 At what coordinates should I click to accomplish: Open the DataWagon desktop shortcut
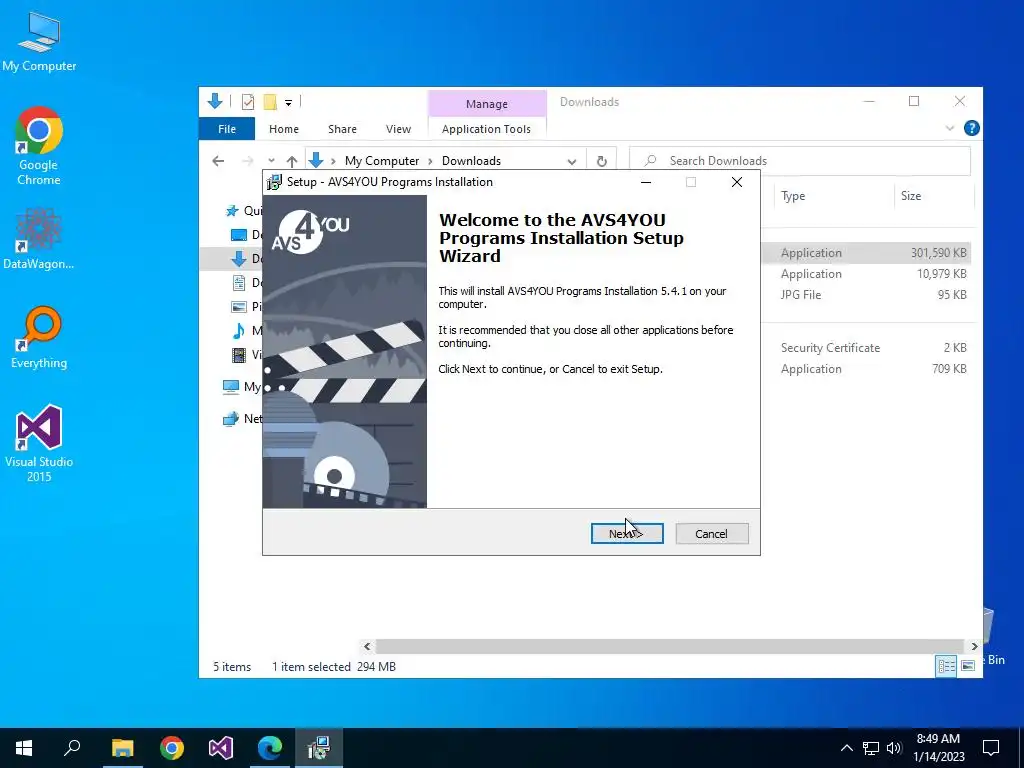39,239
